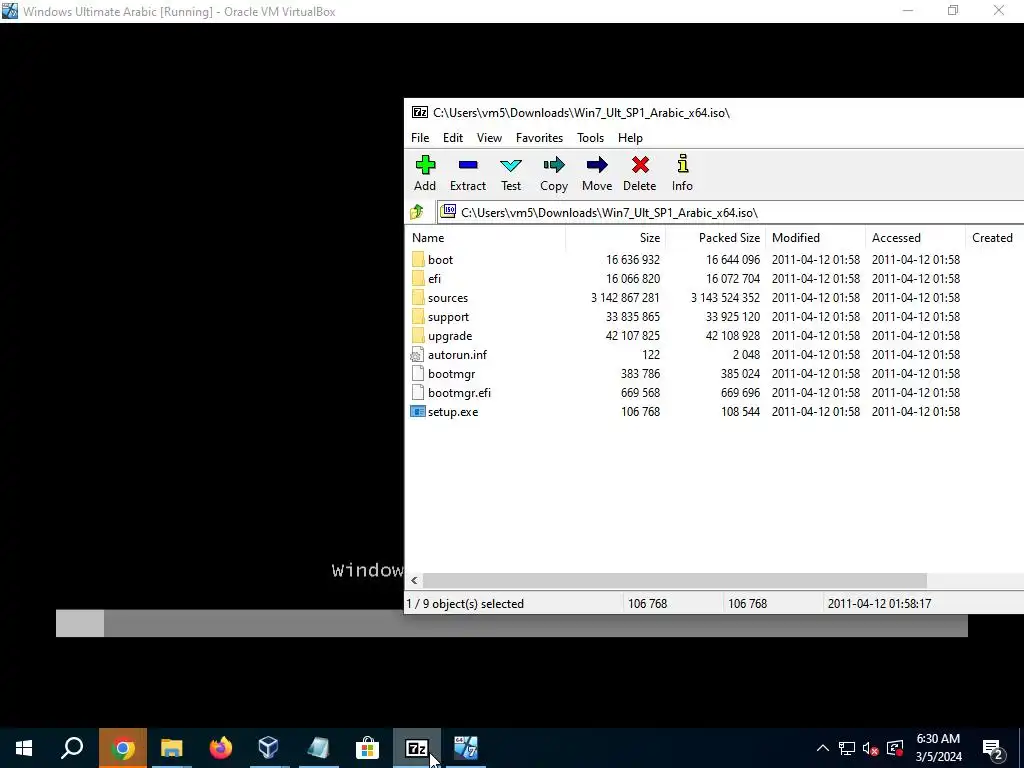Go up one folder level icon
The height and width of the screenshot is (768, 1024).
417,212
